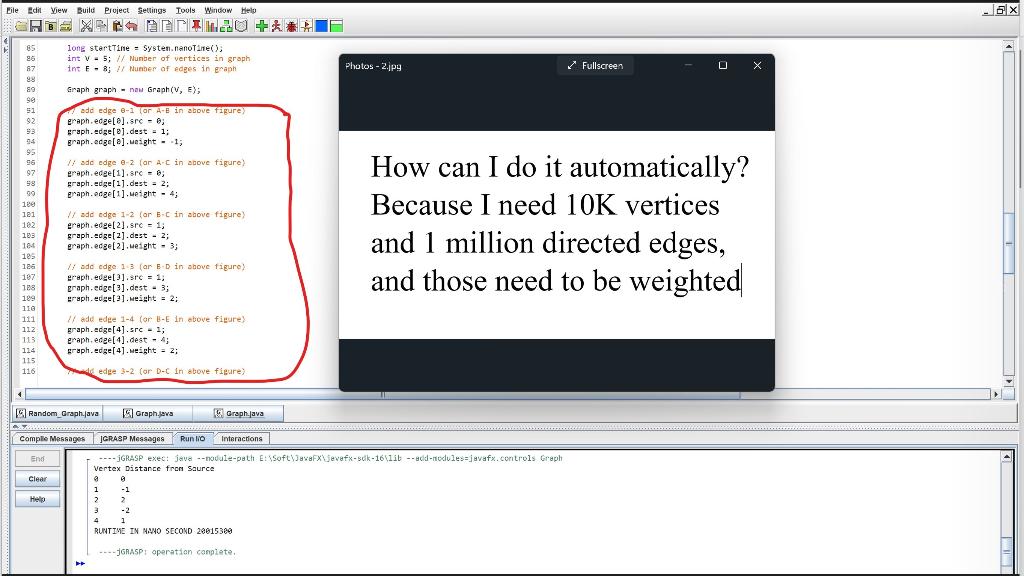Click the code line 'Graph graph = new Graph(V, E);'
Screen dimensions: 1024x576
(134, 89)
